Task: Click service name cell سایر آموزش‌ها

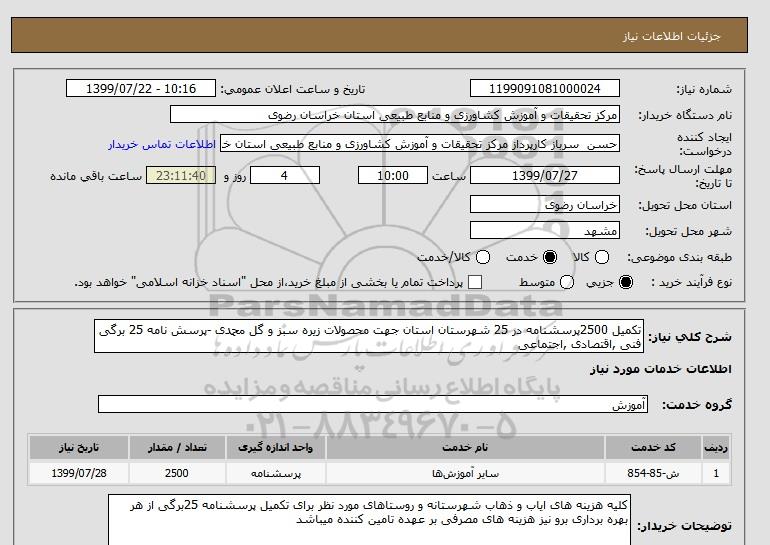Action: 465,473
